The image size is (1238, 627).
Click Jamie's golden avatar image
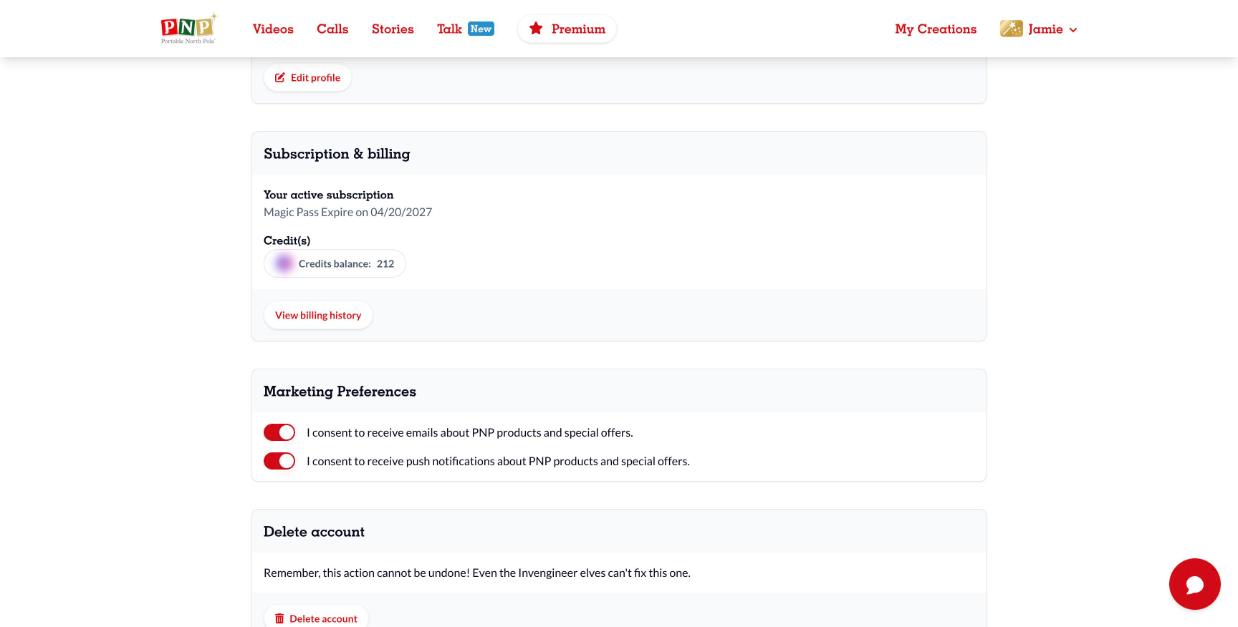(1011, 29)
